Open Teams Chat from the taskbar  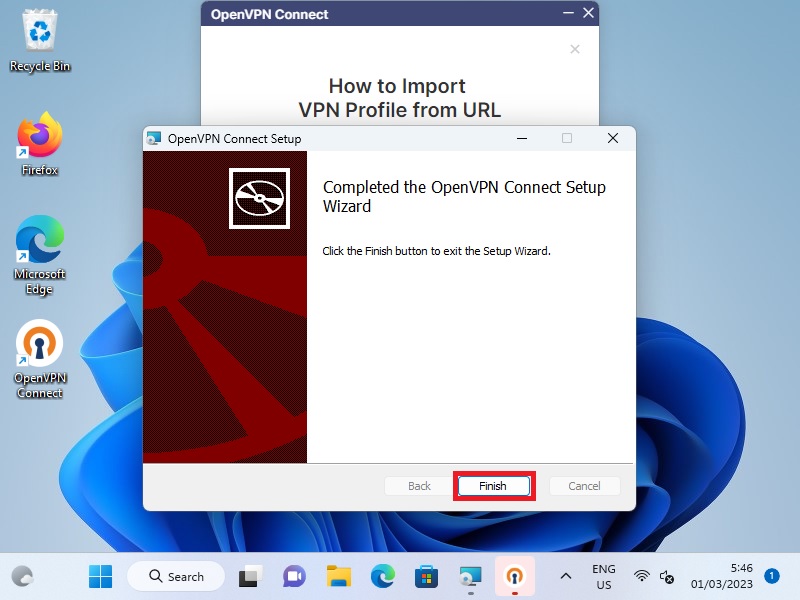[x=294, y=576]
